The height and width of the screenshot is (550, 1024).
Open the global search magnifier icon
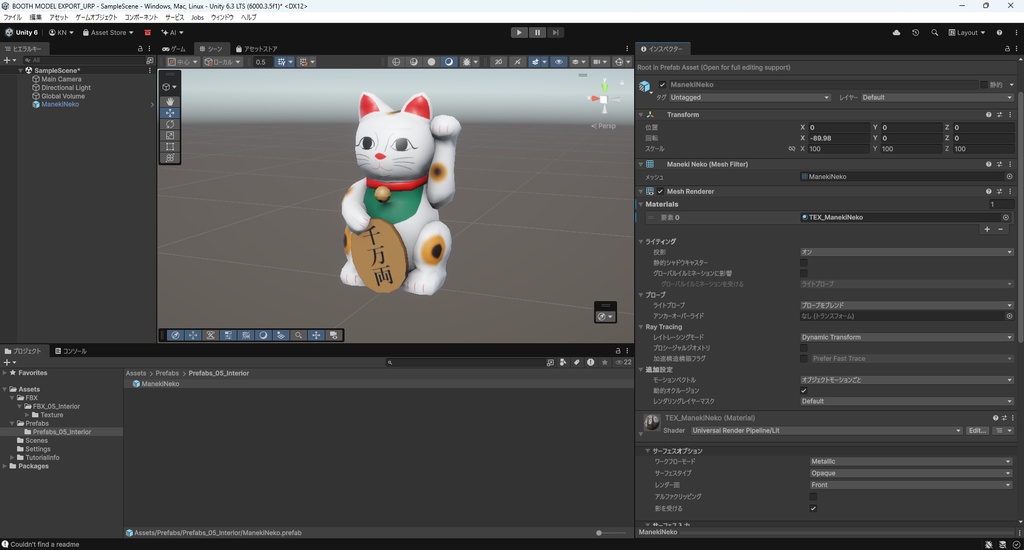pyautogui.click(x=935, y=33)
